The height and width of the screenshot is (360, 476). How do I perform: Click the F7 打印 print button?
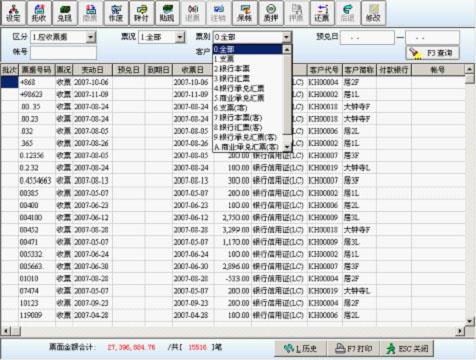click(353, 349)
